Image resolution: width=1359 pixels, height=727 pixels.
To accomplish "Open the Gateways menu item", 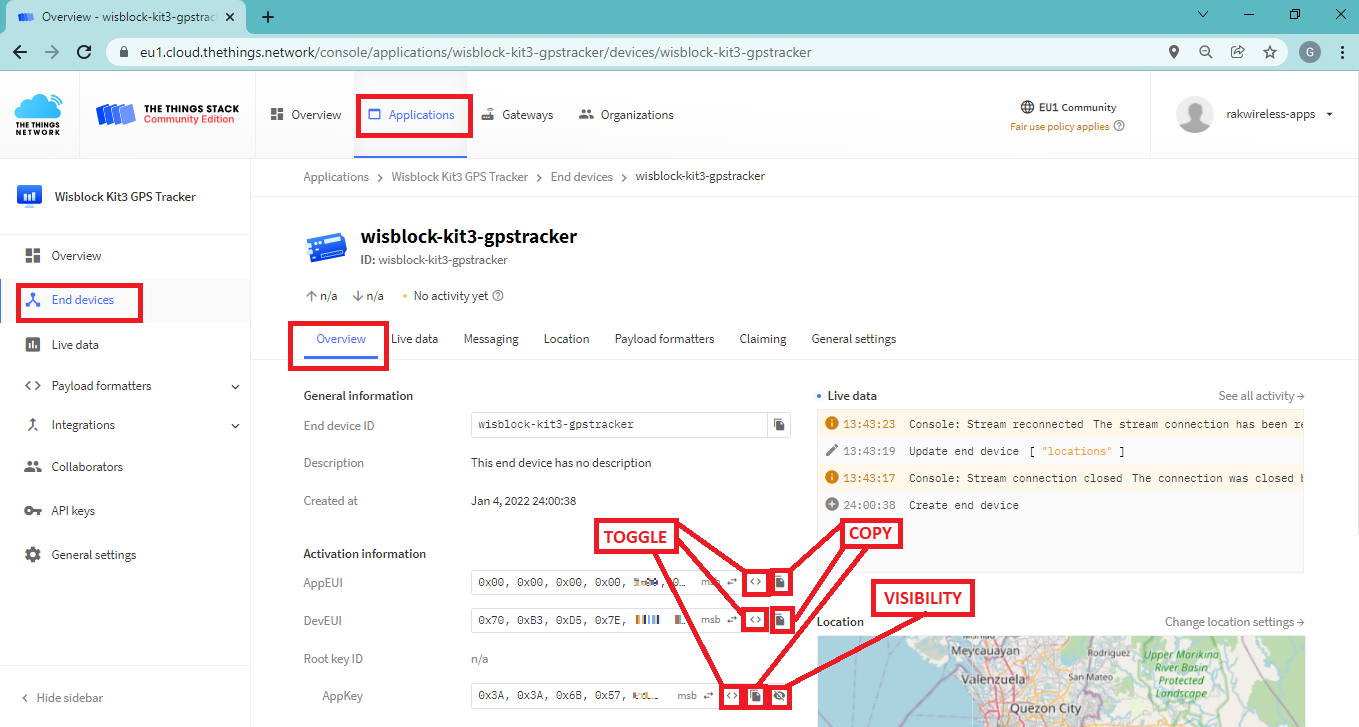I will pyautogui.click(x=517, y=115).
